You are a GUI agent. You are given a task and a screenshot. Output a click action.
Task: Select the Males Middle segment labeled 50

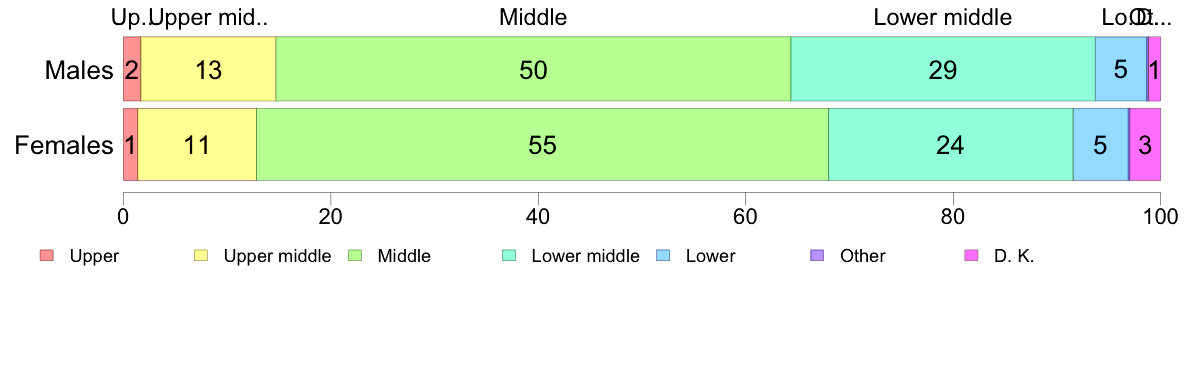coord(533,69)
